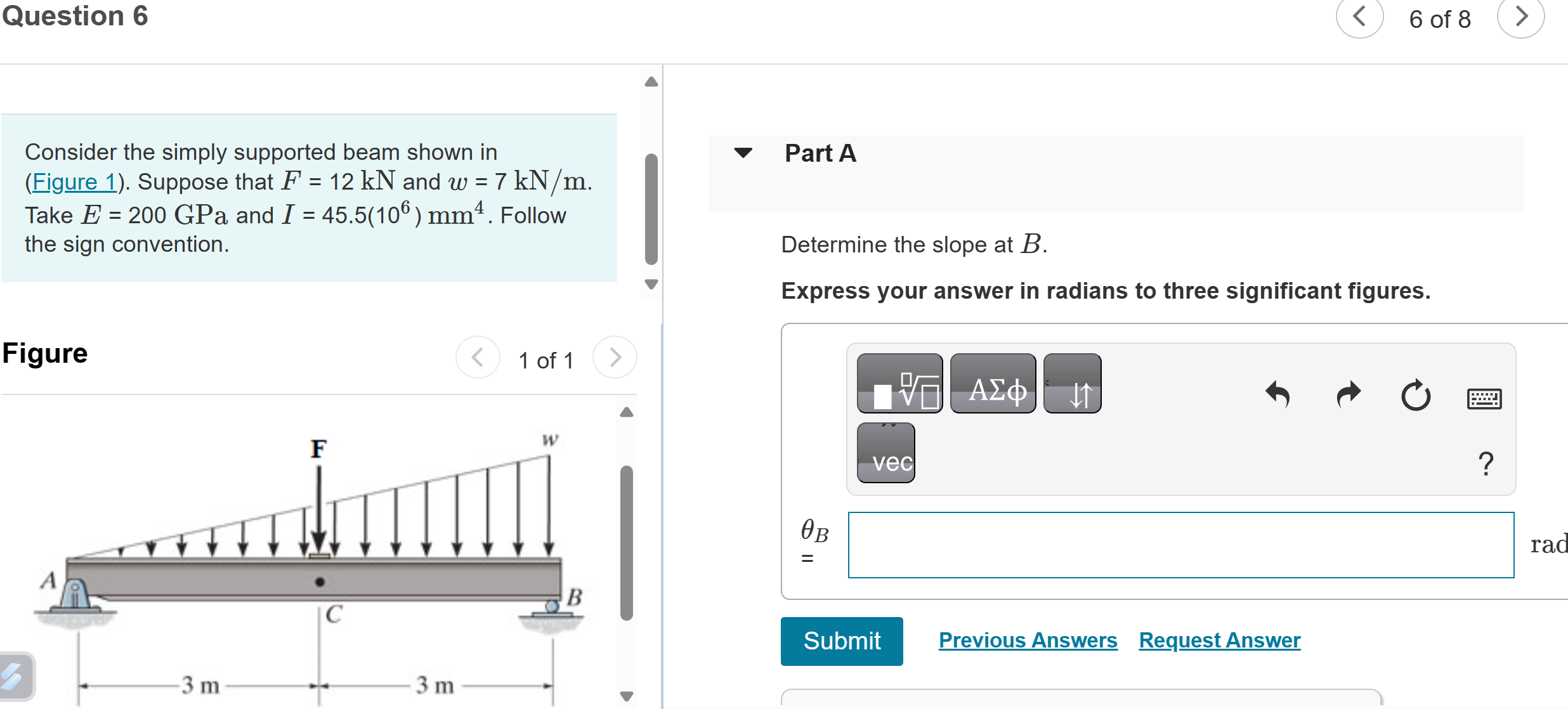Collapse the Part A section
Viewport: 1568px width, 709px height.
743,153
